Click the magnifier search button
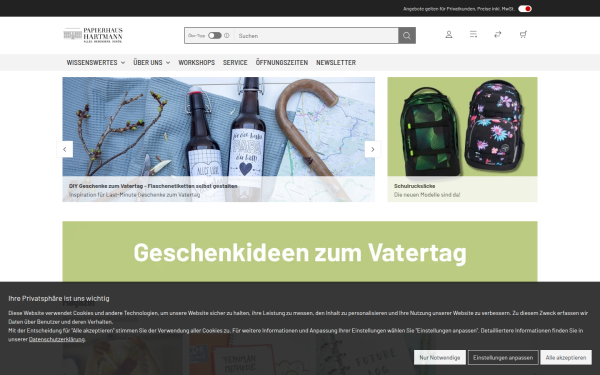600x375 pixels. tap(407, 36)
